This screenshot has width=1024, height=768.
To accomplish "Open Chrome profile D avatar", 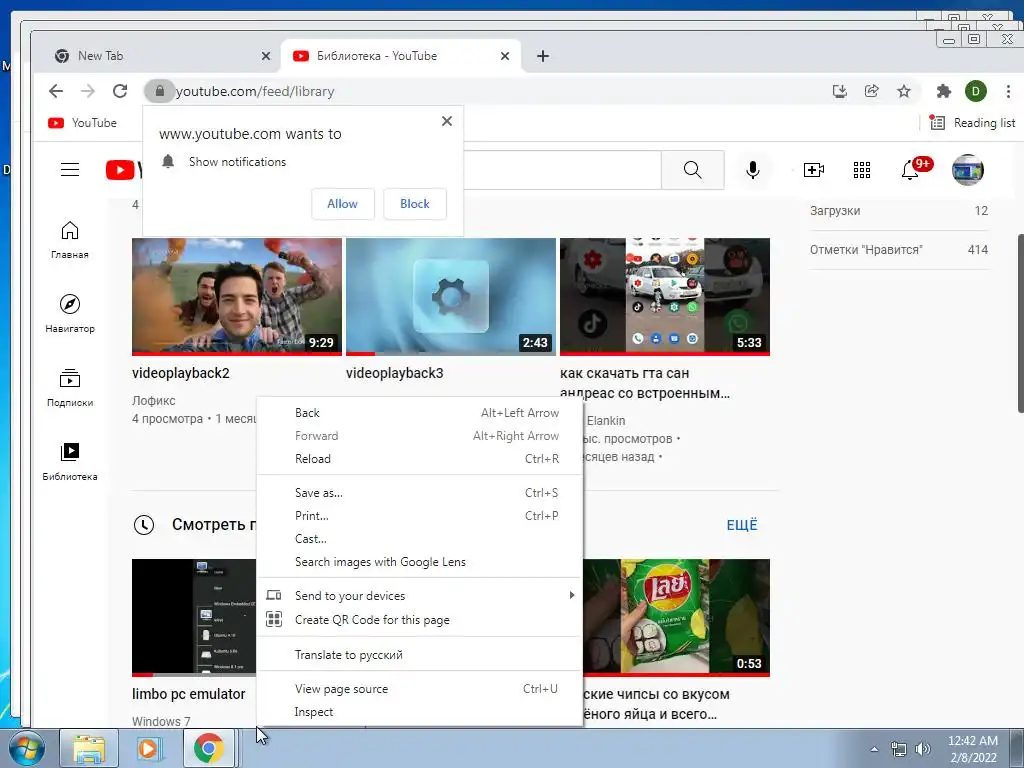I will tap(976, 91).
